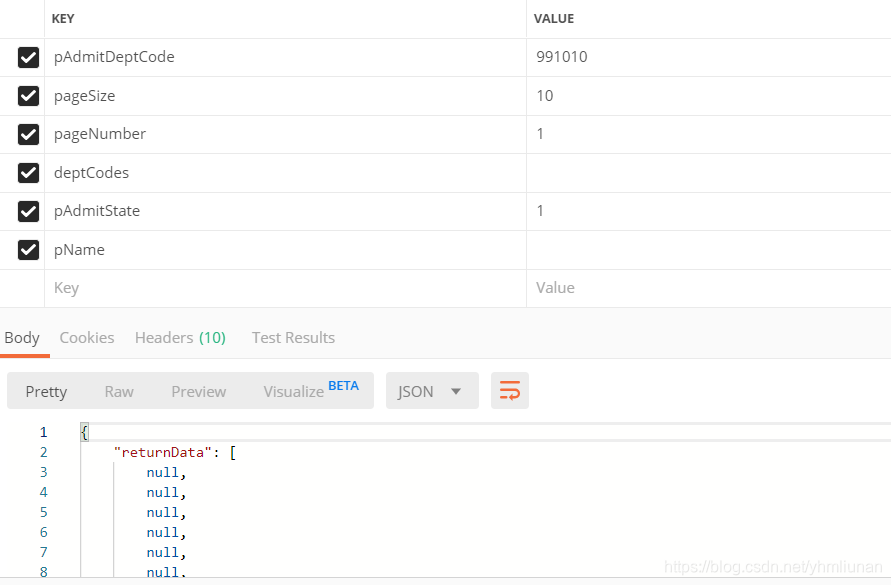Image resolution: width=891 pixels, height=585 pixels.
Task: Select the Pretty response view
Action: point(46,391)
